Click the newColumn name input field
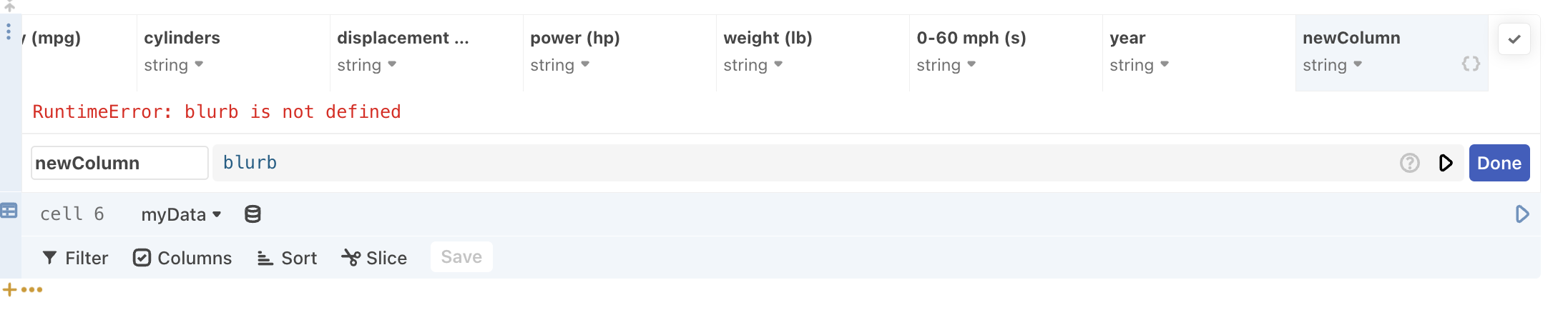 point(119,163)
